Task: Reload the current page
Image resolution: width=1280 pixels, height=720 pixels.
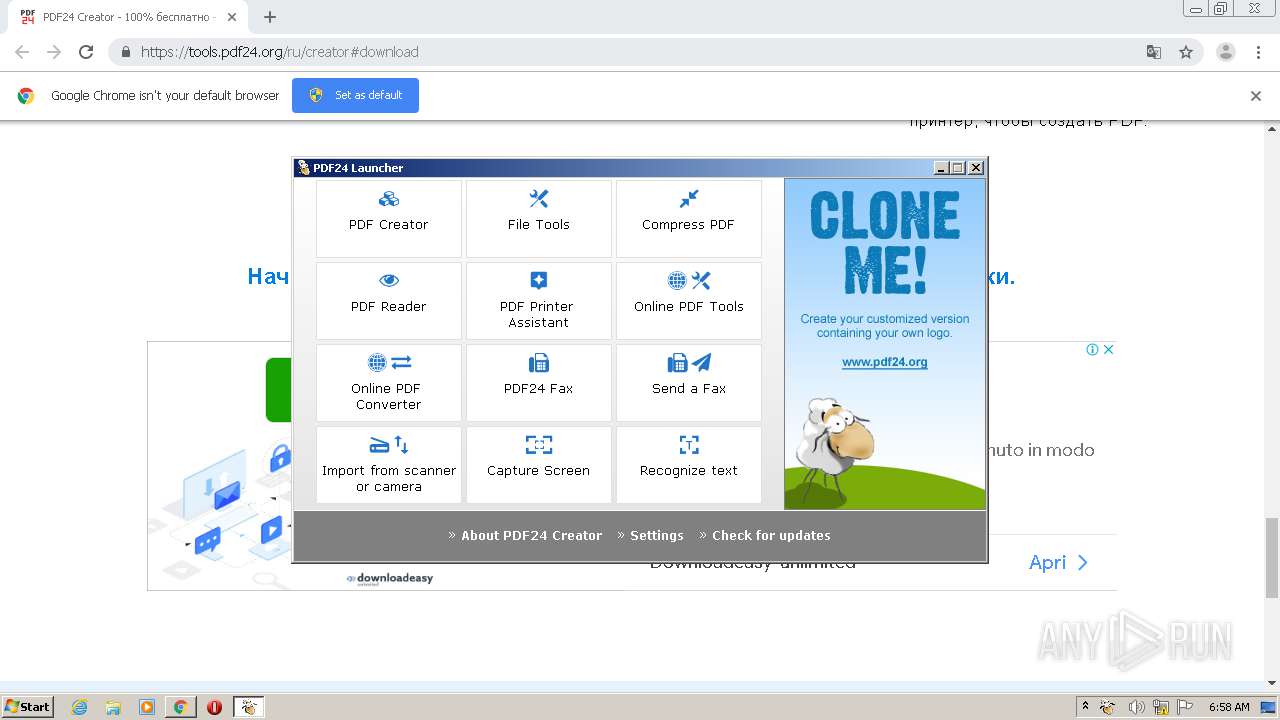Action: click(x=86, y=52)
